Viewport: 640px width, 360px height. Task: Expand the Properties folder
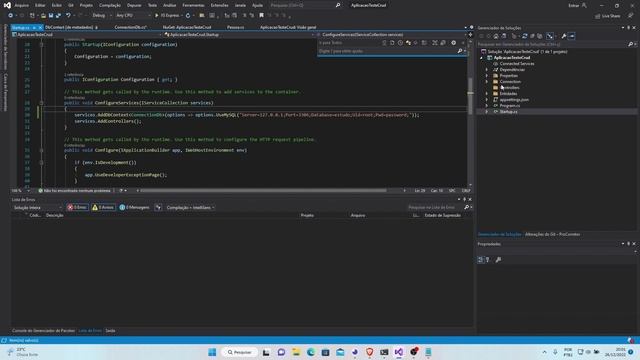487,76
